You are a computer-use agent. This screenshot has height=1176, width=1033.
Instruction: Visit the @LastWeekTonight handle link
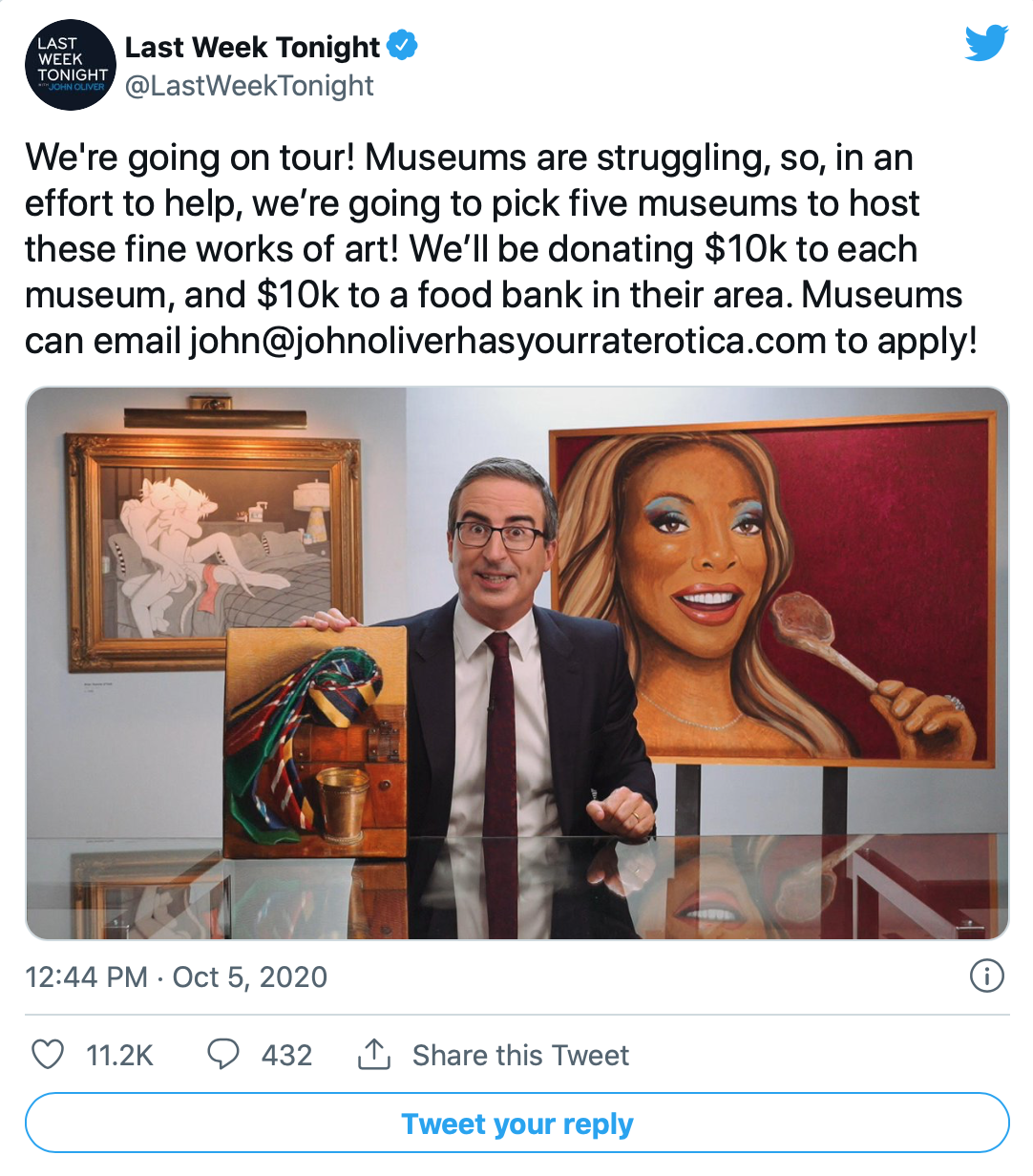click(x=249, y=86)
